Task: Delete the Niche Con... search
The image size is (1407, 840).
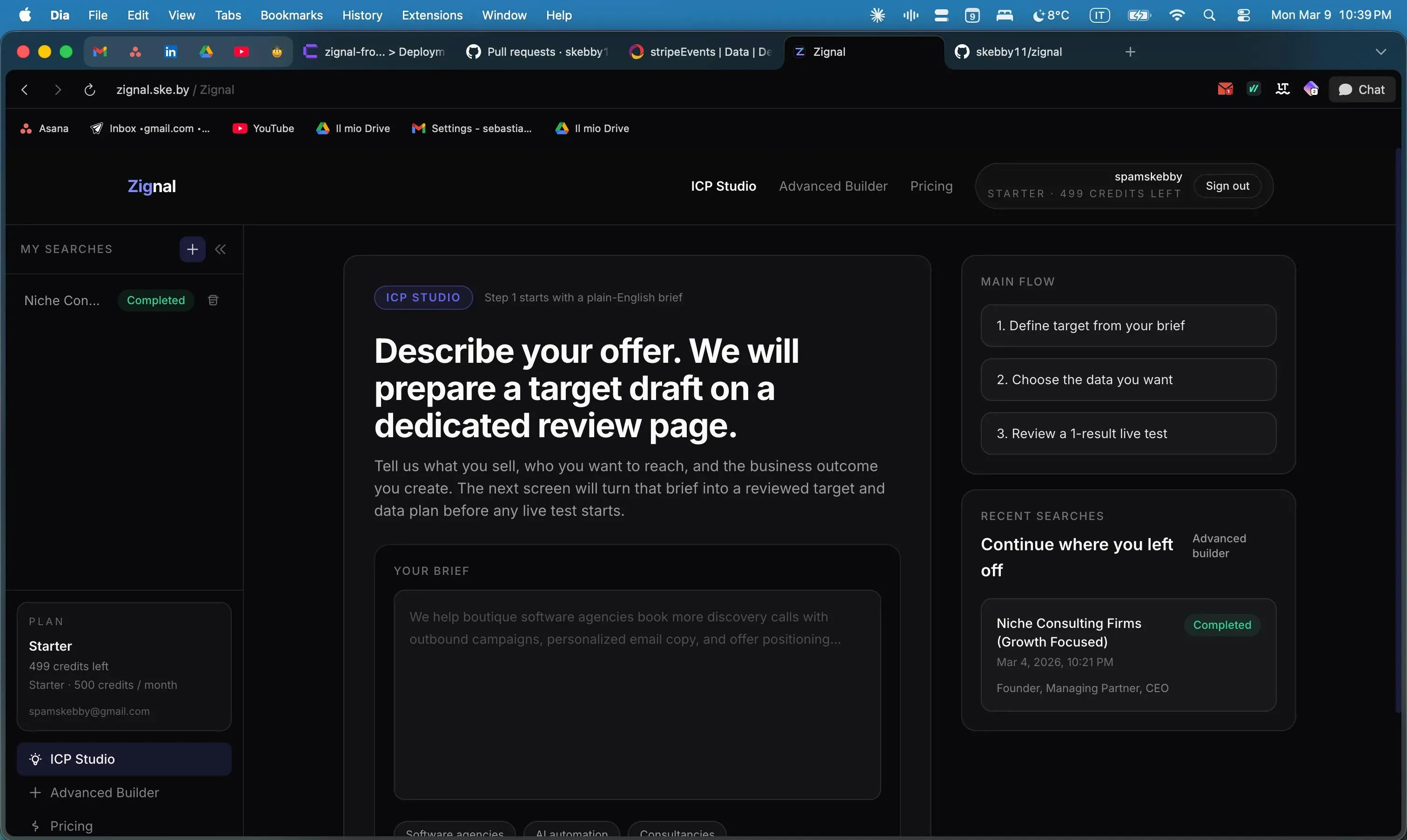Action: pos(213,300)
